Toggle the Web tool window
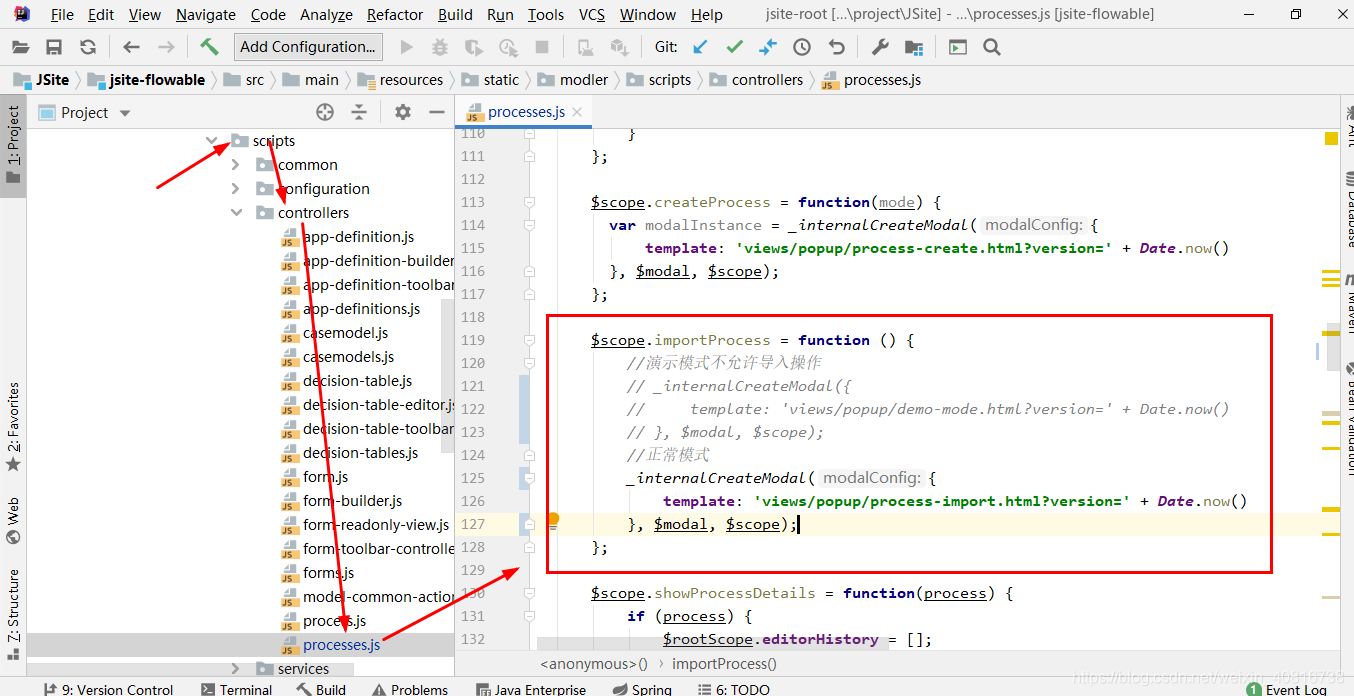1354x696 pixels. point(13,520)
